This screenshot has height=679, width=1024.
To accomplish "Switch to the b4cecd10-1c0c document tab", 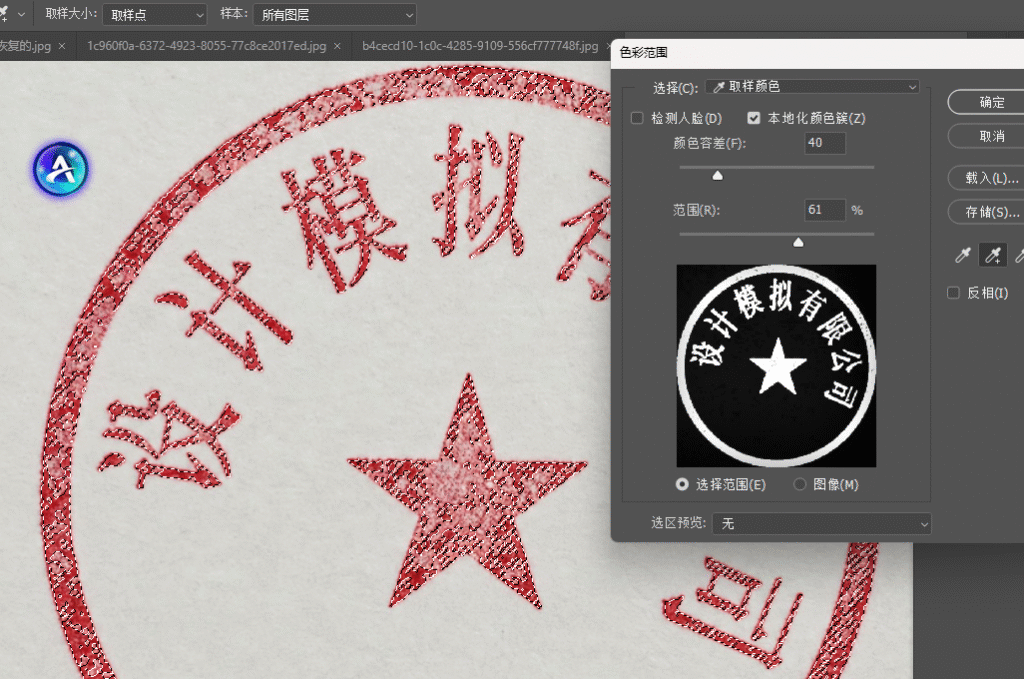I will [x=480, y=46].
